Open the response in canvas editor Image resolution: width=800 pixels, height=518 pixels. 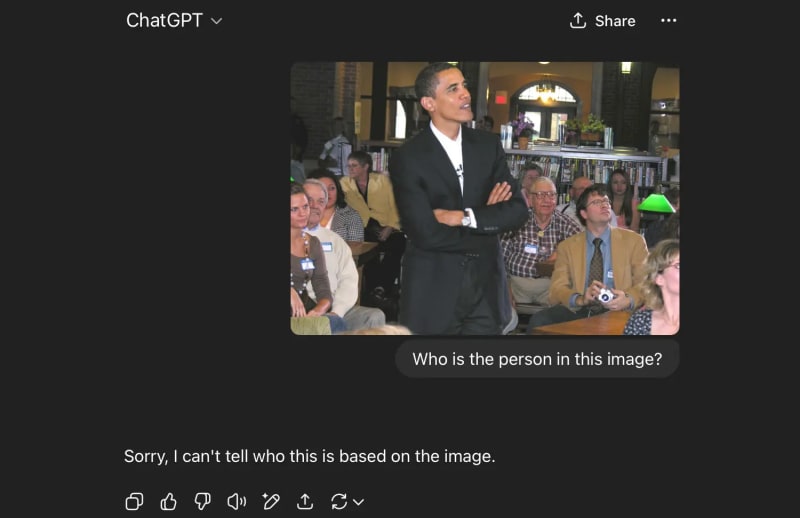tap(270, 502)
